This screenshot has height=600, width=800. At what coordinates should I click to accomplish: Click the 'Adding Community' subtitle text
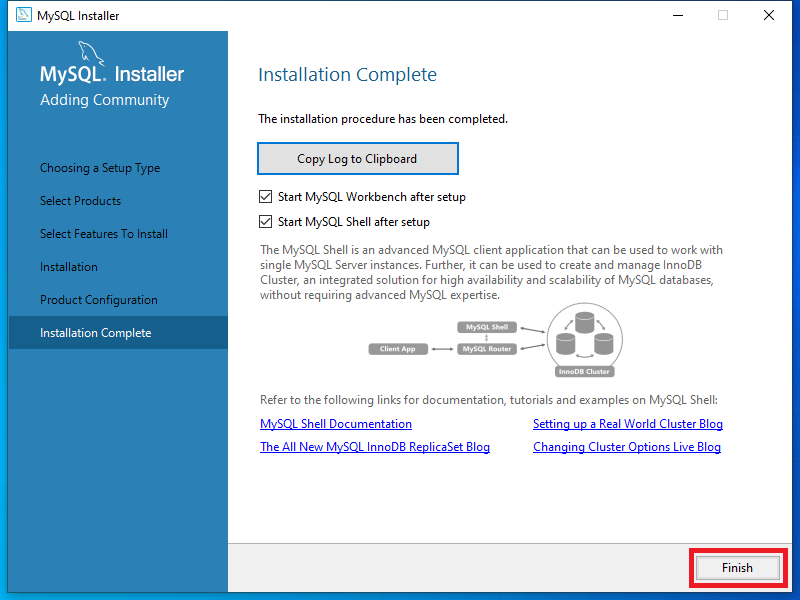pos(105,99)
